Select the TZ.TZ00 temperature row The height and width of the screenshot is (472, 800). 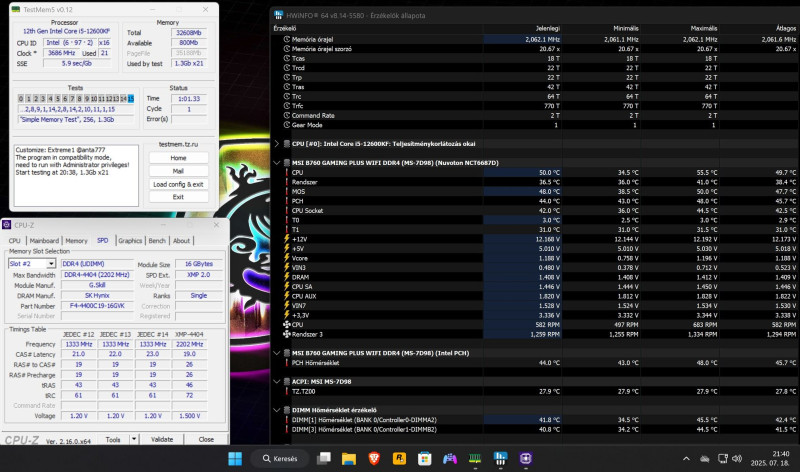click(535, 391)
